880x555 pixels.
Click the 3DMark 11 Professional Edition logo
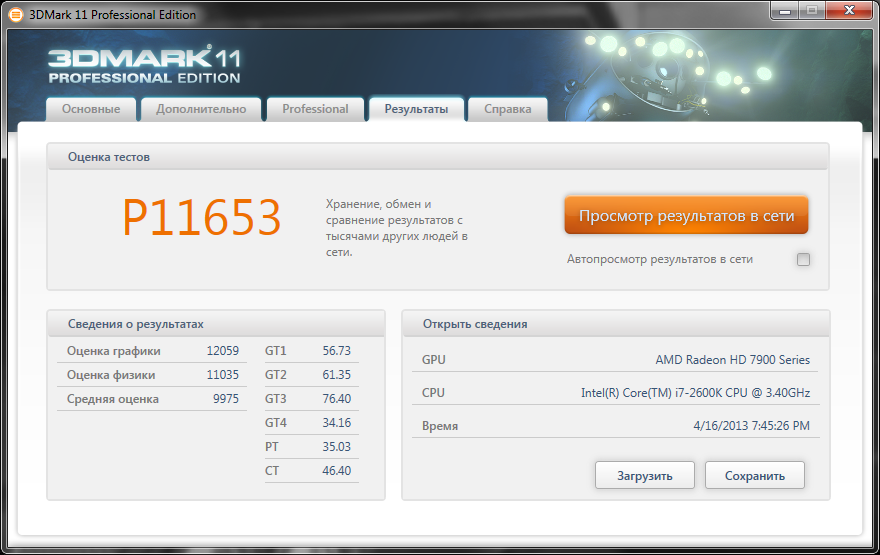pos(144,66)
